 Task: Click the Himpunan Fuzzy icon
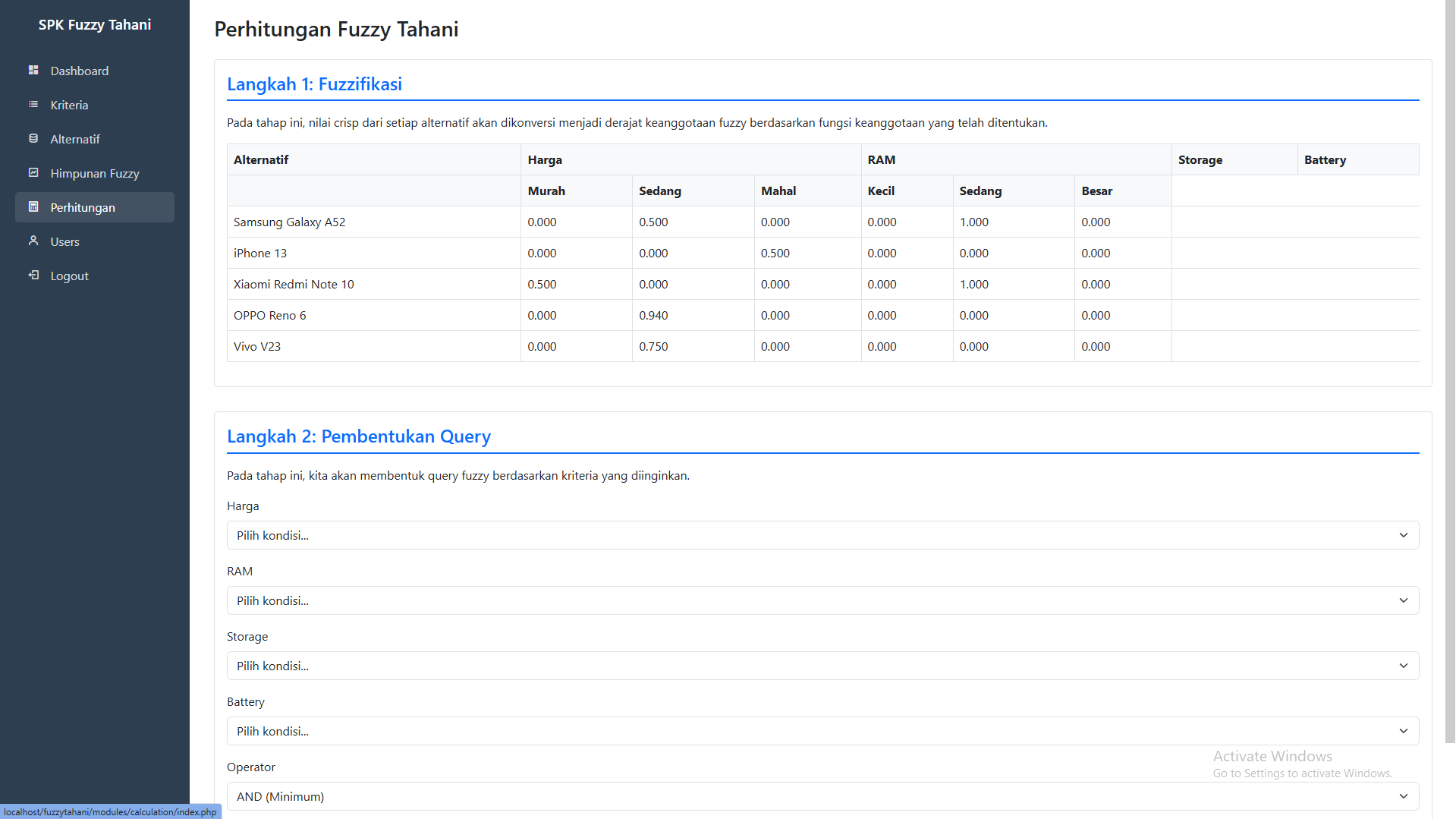[x=33, y=172]
